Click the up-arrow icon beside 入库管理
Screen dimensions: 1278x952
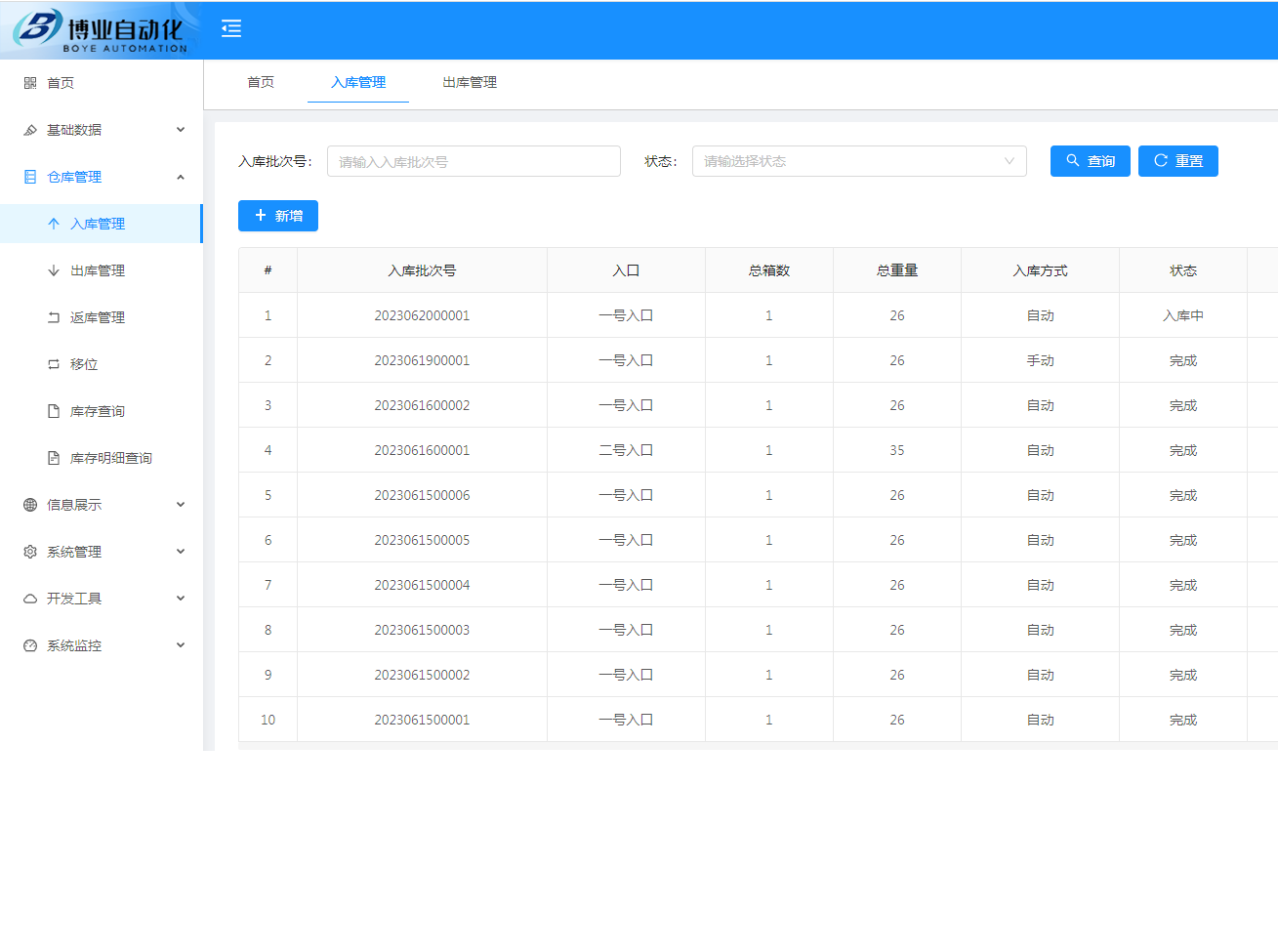(54, 224)
